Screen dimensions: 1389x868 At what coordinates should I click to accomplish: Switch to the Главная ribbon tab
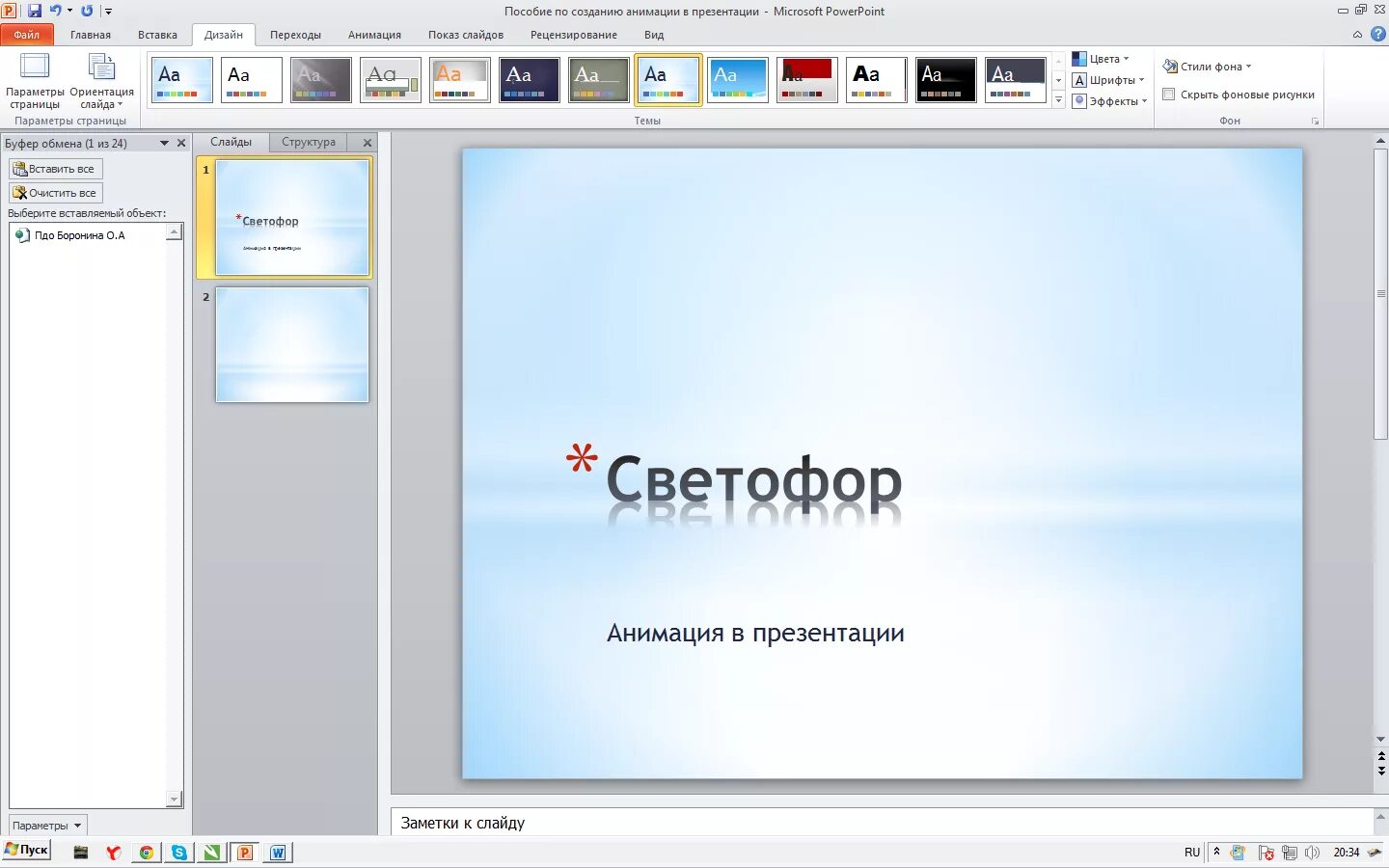point(91,35)
